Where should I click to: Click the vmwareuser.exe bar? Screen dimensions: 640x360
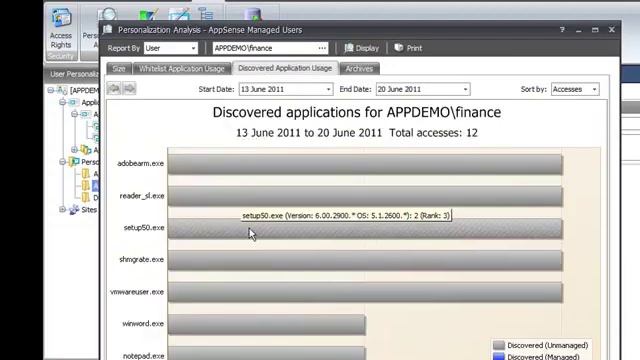click(365, 293)
